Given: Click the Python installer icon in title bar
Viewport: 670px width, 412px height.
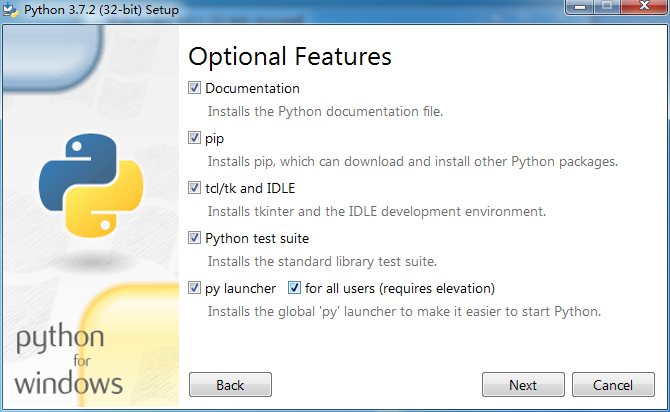Looking at the screenshot, I should [10, 9].
